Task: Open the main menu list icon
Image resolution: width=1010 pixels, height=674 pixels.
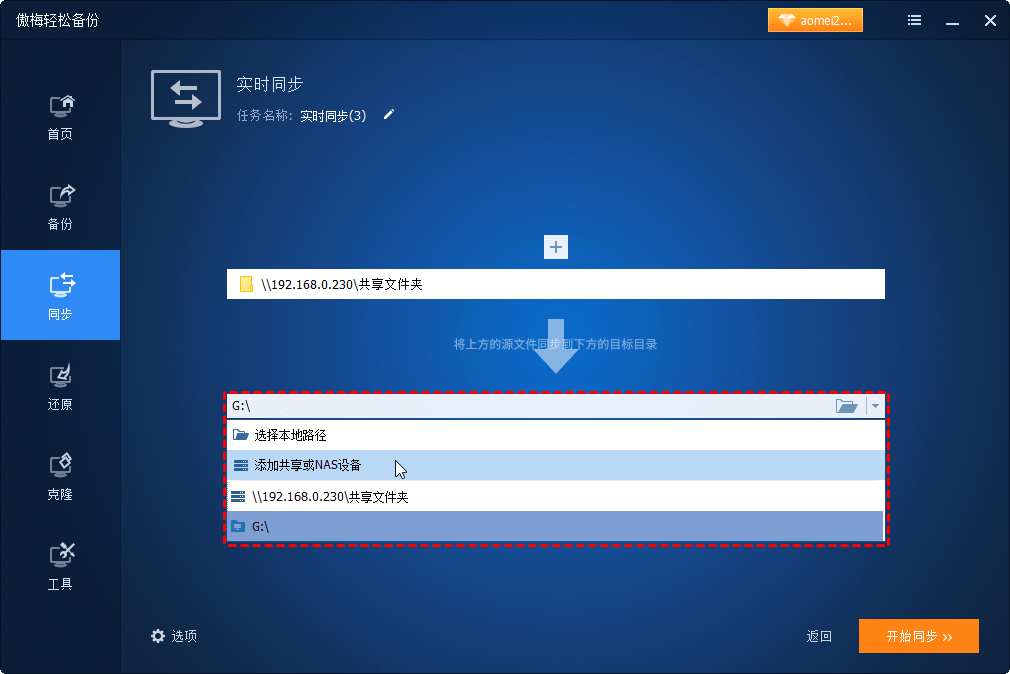Action: coord(914,20)
